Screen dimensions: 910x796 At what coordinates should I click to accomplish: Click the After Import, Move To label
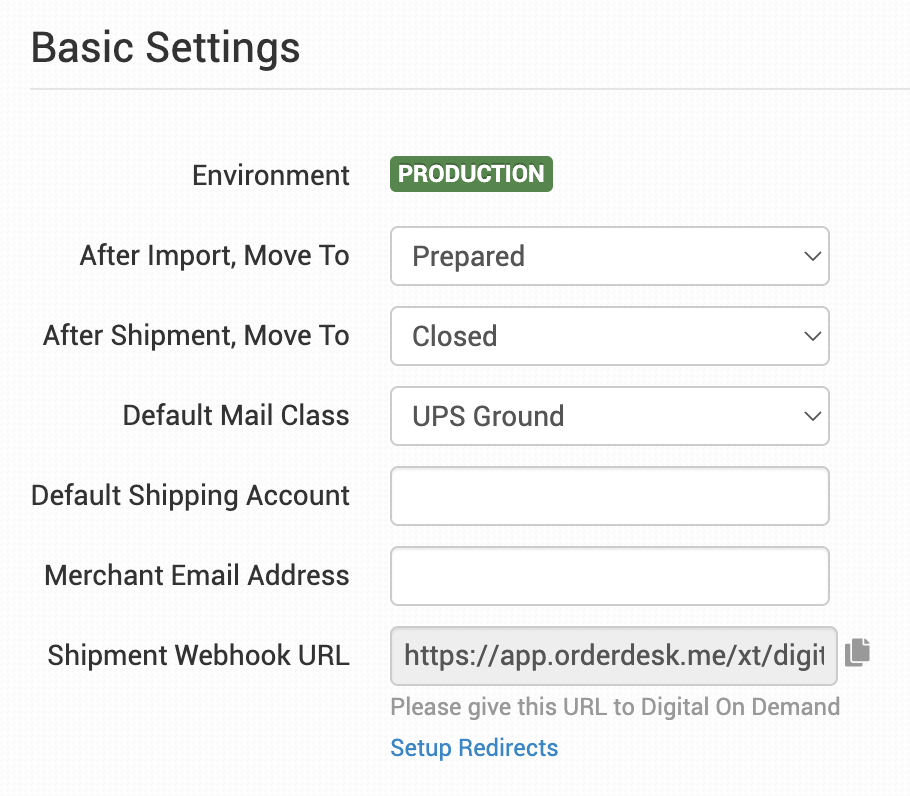(215, 256)
